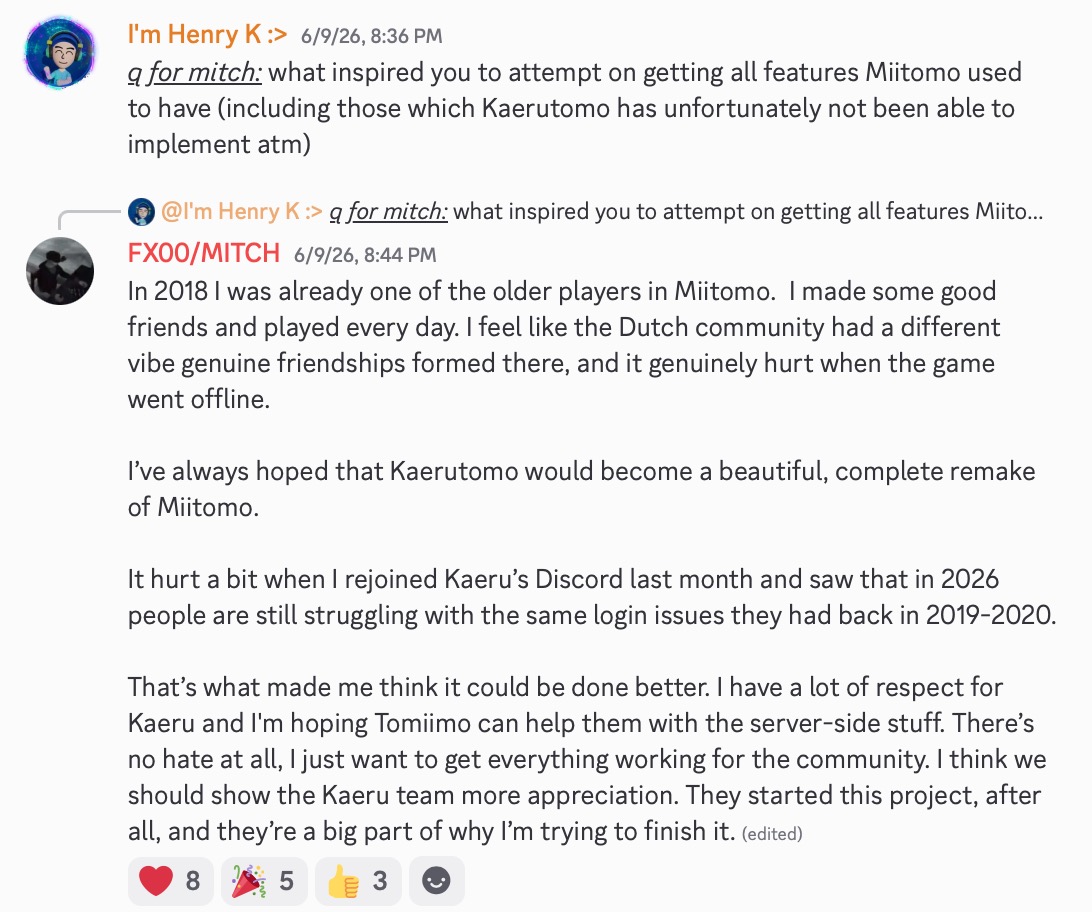Open the add reaction smiley picker
Screen dimensions: 1092x912
(x=437, y=881)
